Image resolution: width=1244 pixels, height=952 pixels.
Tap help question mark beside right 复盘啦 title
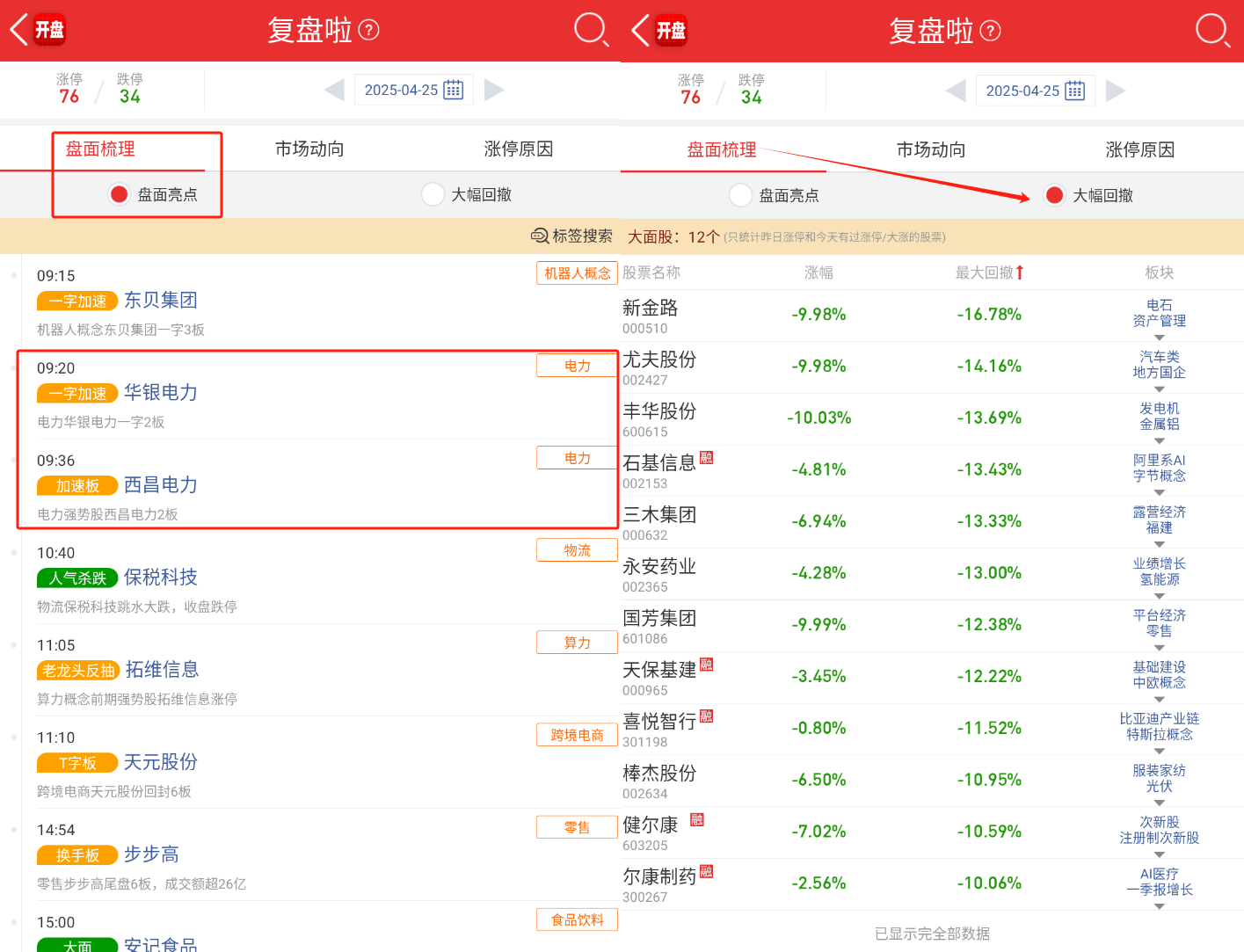991,32
